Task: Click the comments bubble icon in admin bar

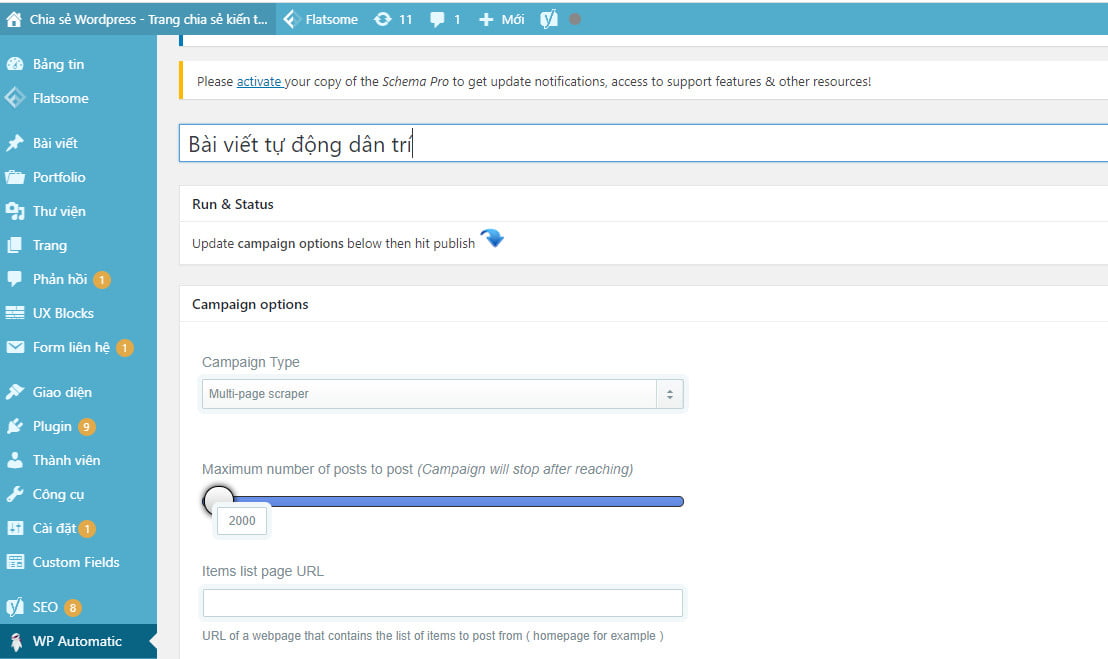Action: (437, 18)
